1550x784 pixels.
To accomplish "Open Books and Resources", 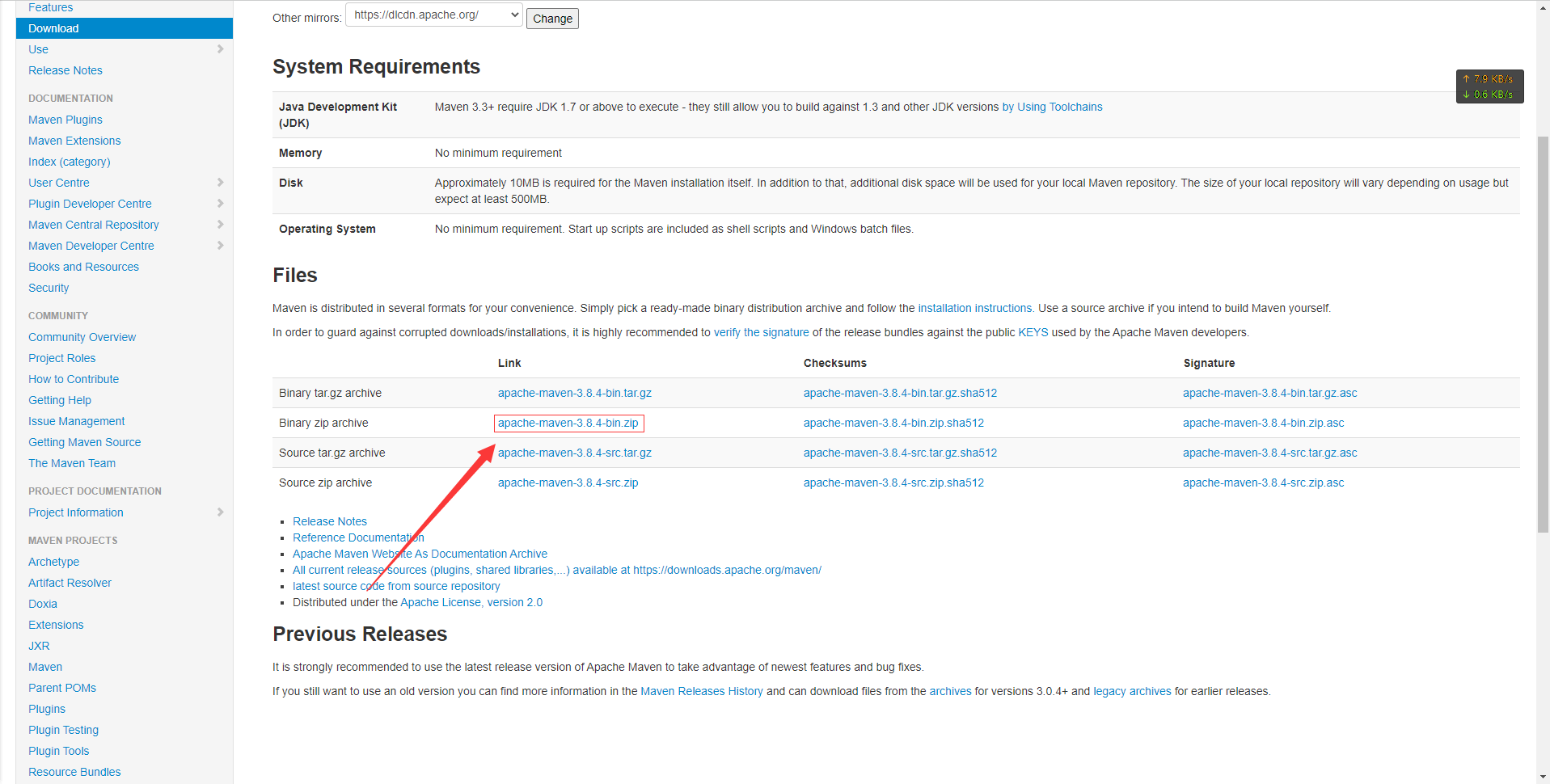I will 83,267.
